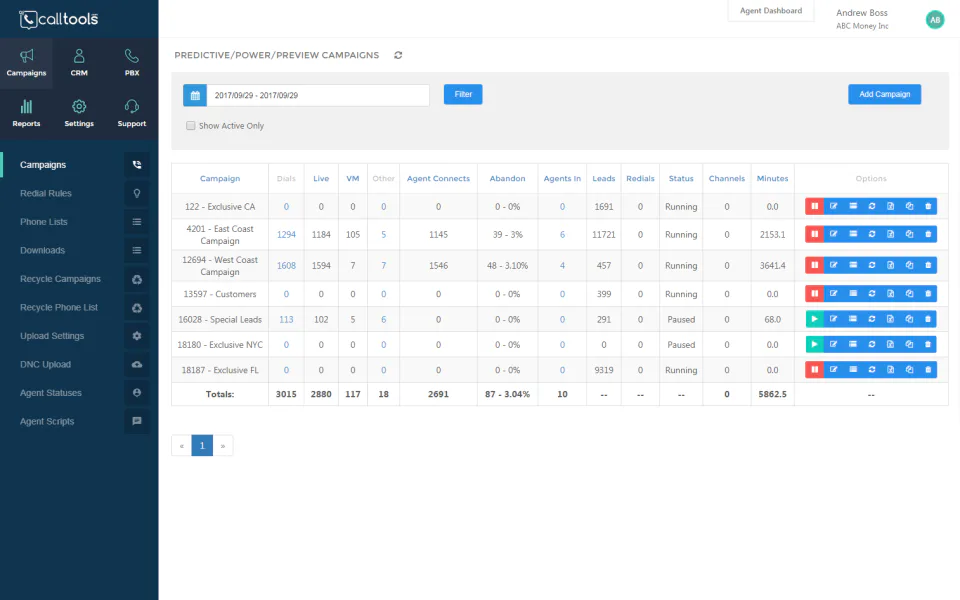Pause the 18187 - Exclusive FL campaign
Viewport: 960px width, 600px height.
click(814, 370)
